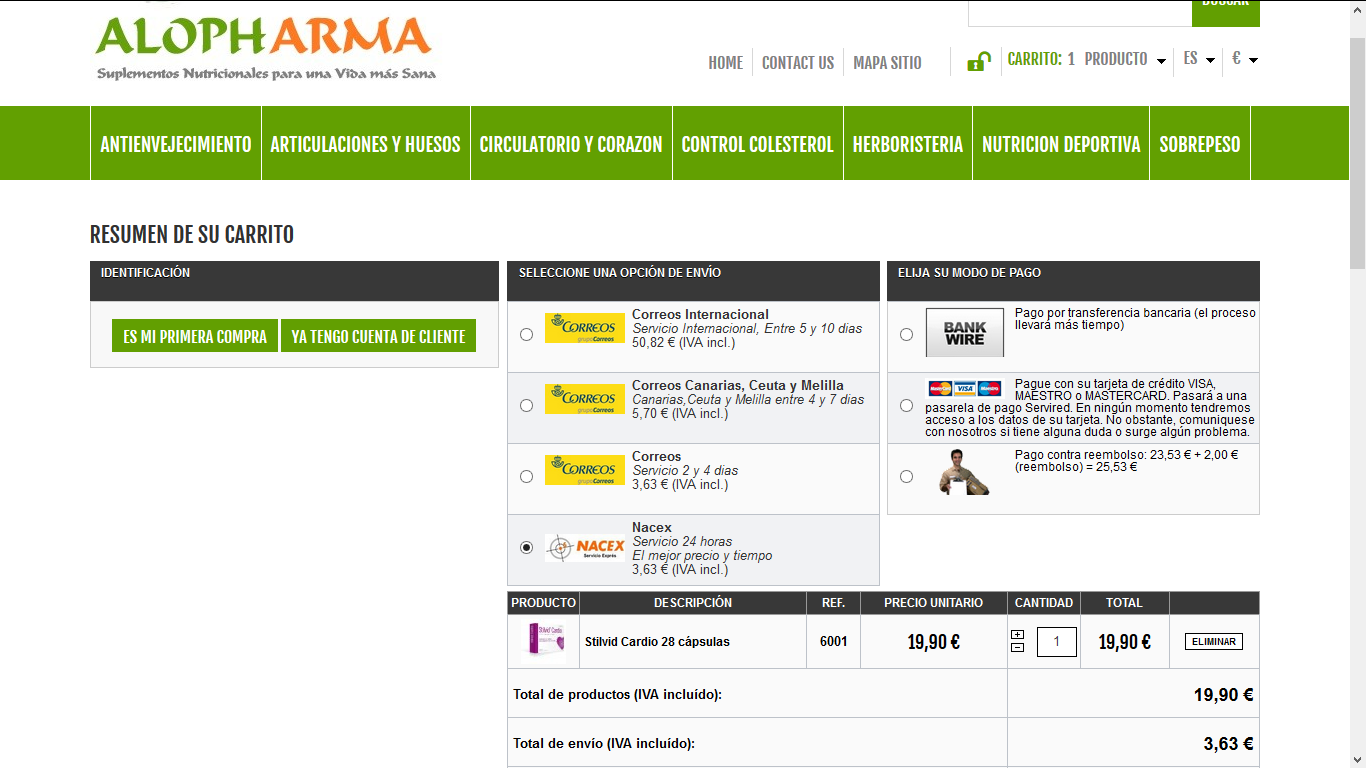
Task: Go to Nutricion Deportiva category
Action: pos(1061,144)
